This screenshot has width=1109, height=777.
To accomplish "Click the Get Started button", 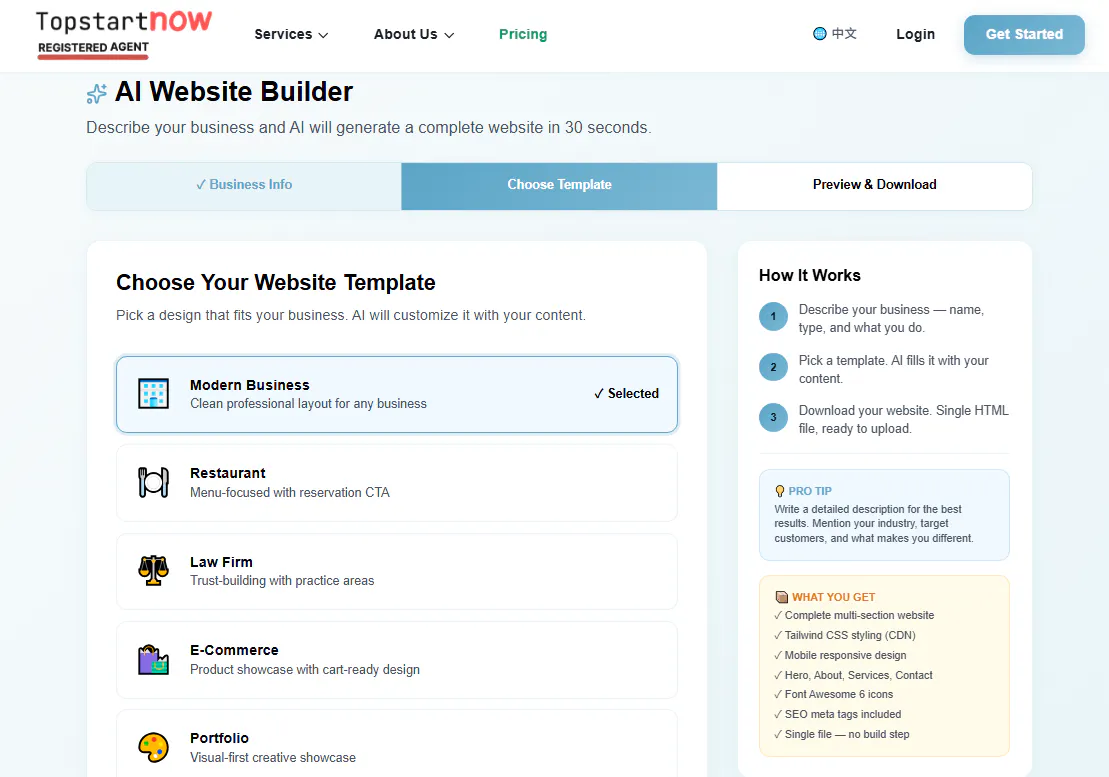I will 1024,35.
